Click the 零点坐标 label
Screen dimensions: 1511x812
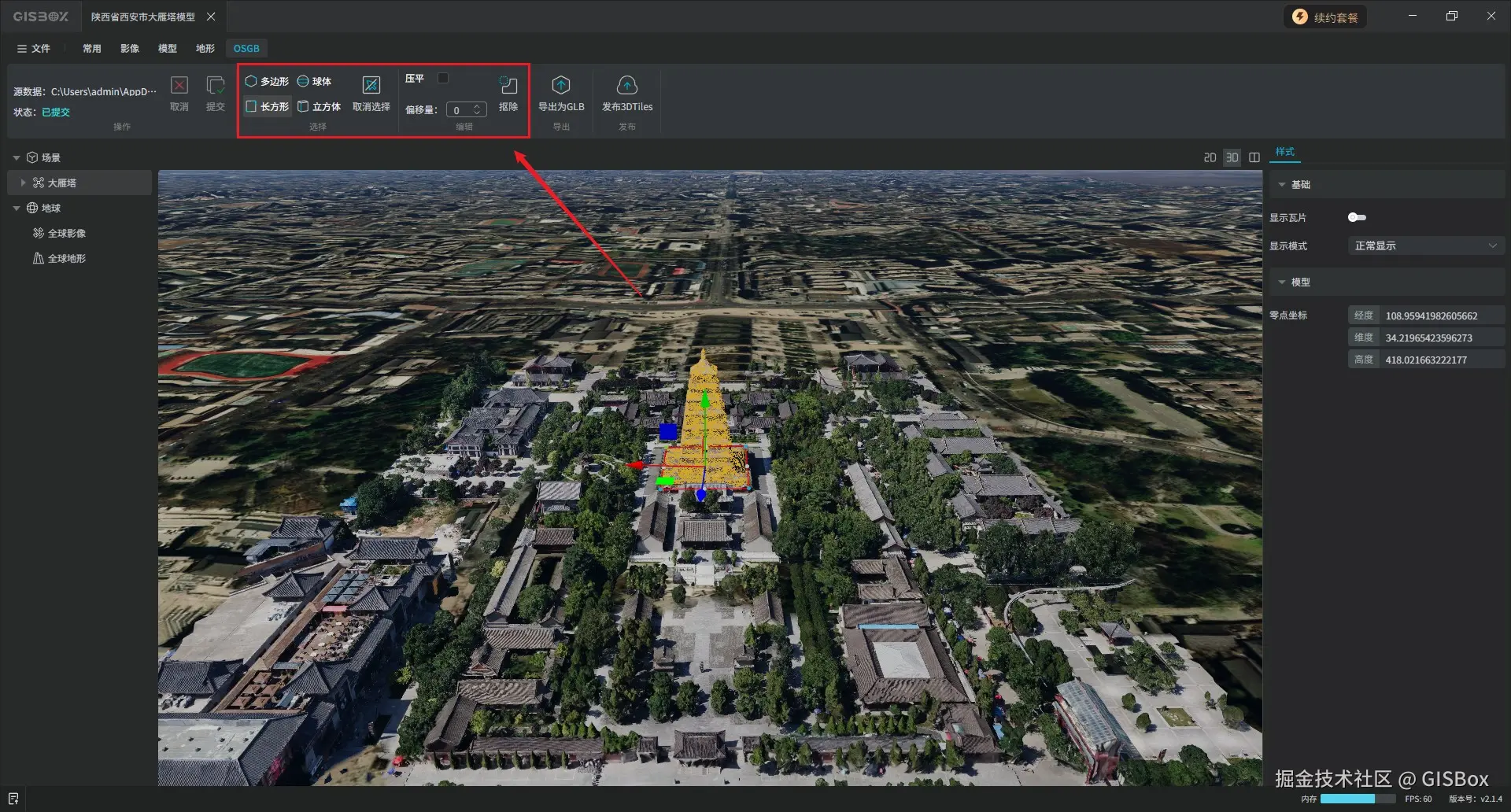(x=1288, y=315)
